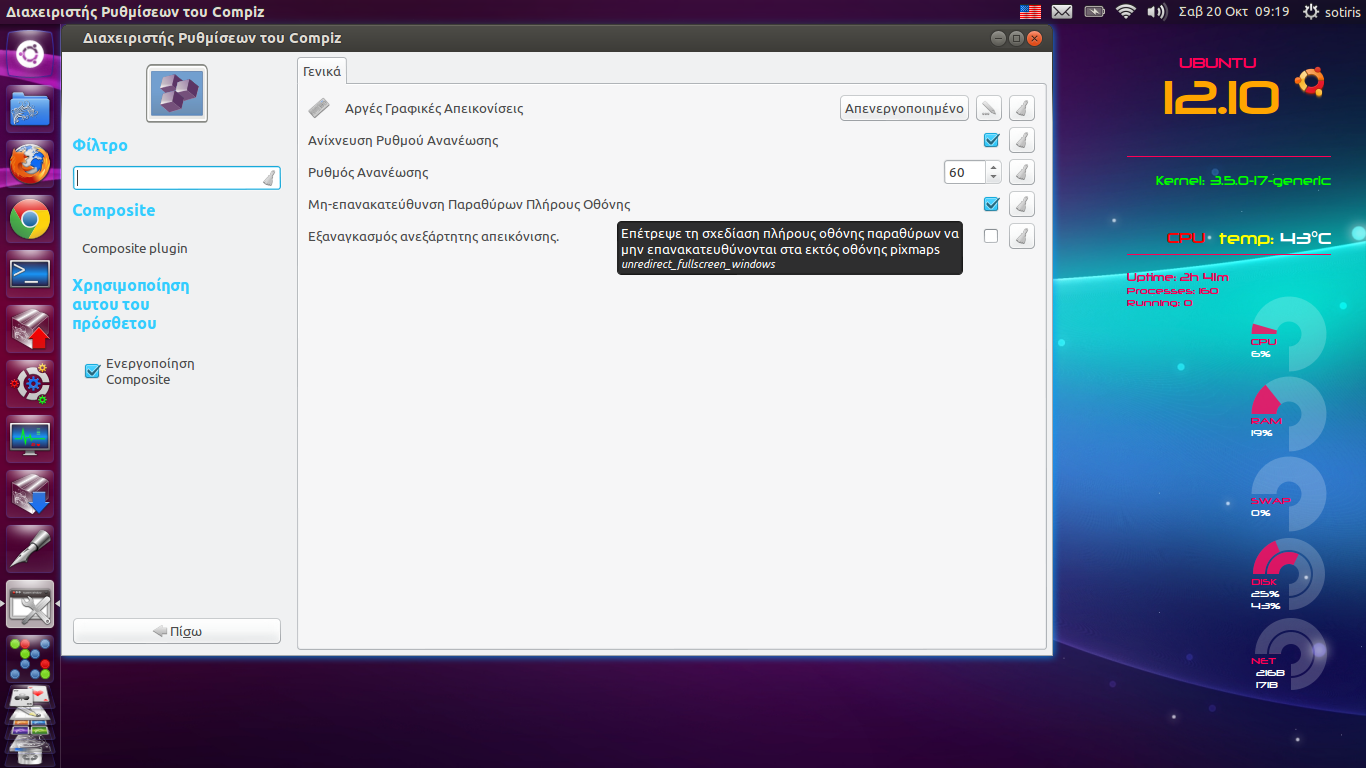Go back with the Πίσω button
The image size is (1366, 768).
[x=177, y=631]
